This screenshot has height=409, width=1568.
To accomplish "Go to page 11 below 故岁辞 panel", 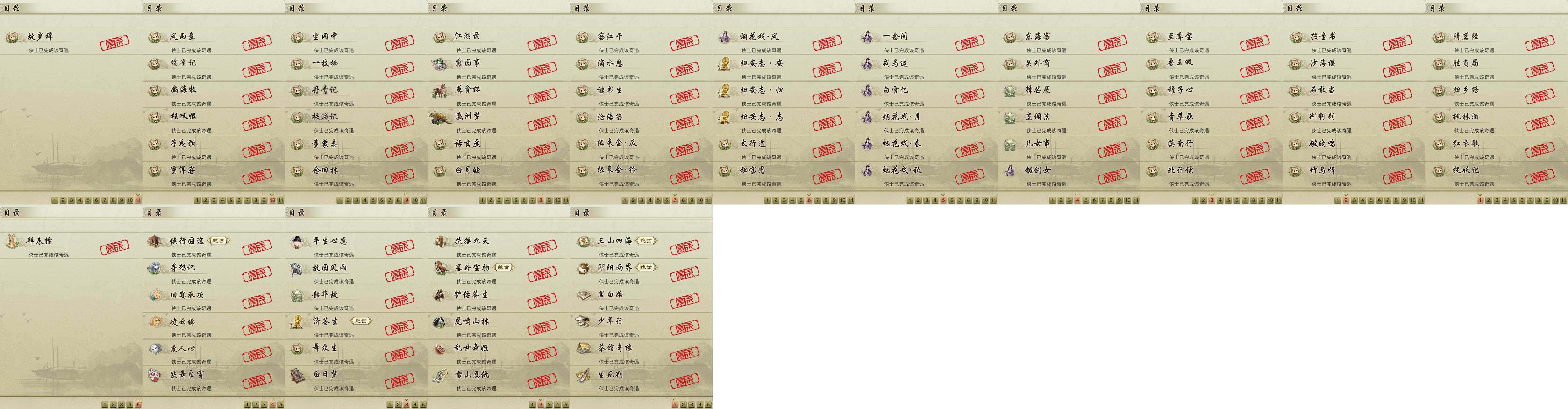I will pyautogui.click(x=138, y=200).
